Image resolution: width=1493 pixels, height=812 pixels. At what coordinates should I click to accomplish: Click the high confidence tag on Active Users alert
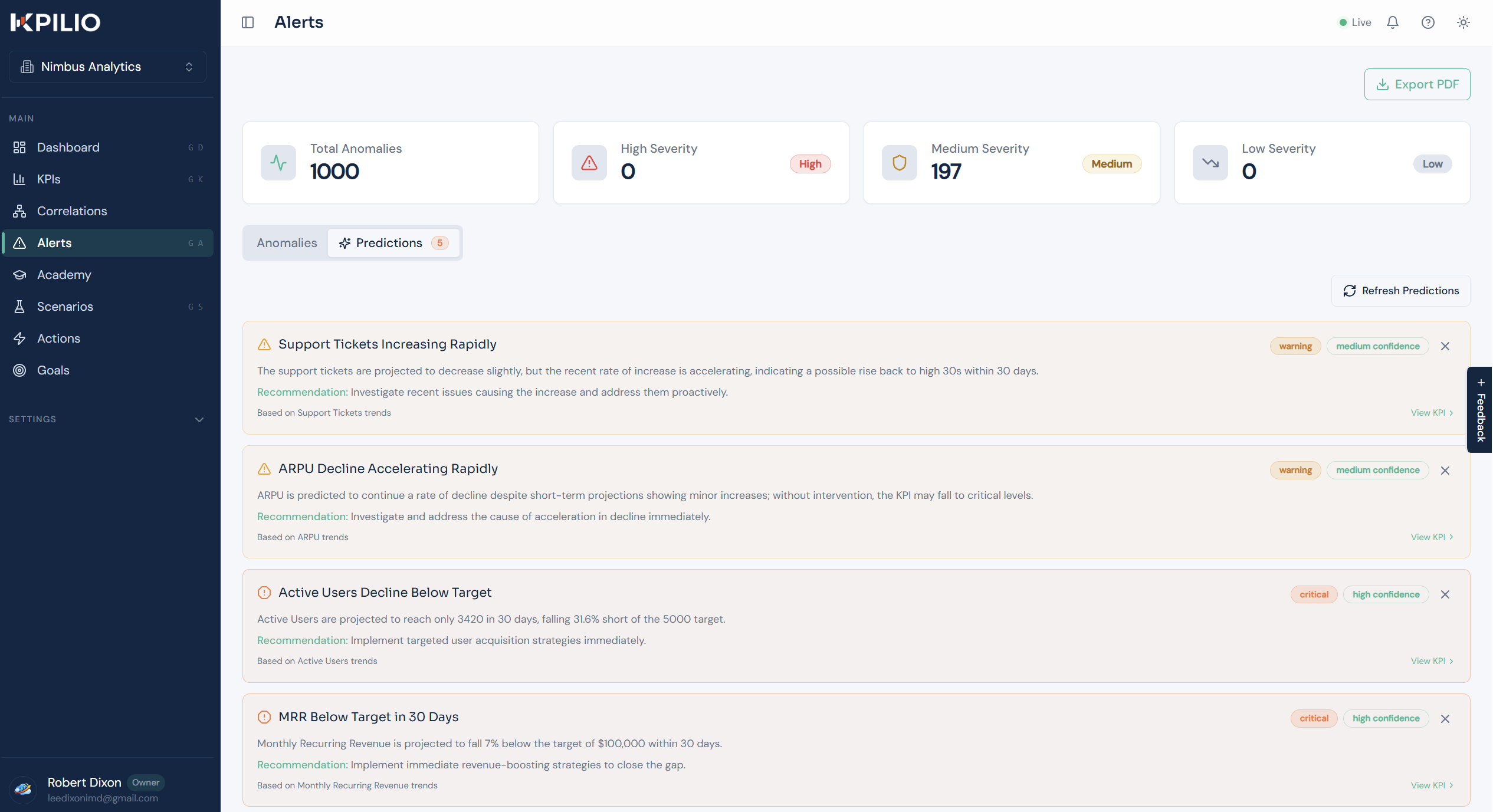(x=1386, y=594)
